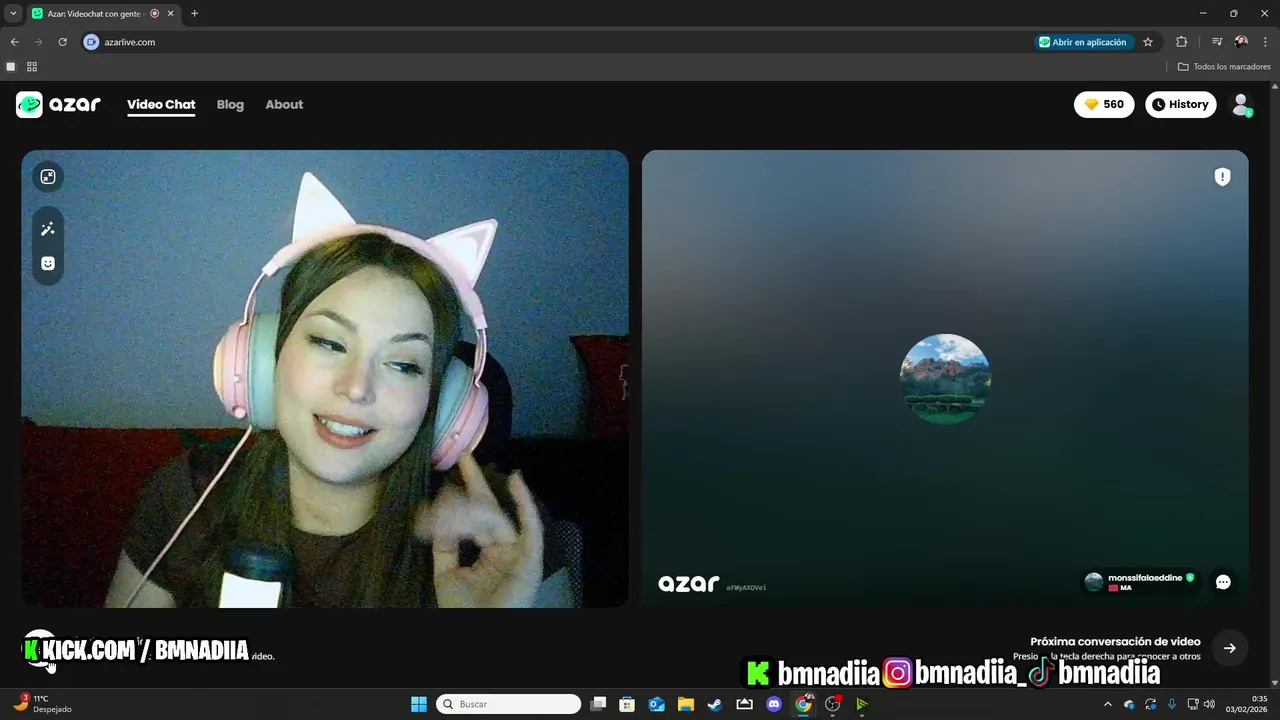Go to the Blog page
Image resolution: width=1280 pixels, height=720 pixels.
(x=230, y=104)
